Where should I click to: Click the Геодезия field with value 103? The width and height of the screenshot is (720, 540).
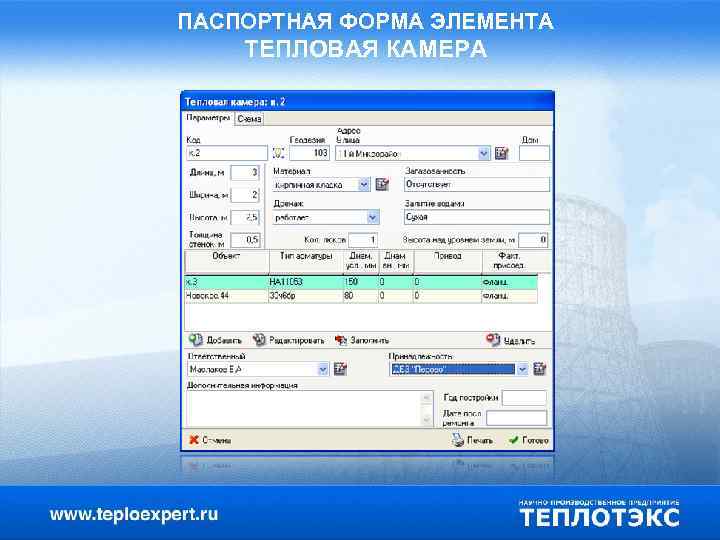pyautogui.click(x=309, y=153)
